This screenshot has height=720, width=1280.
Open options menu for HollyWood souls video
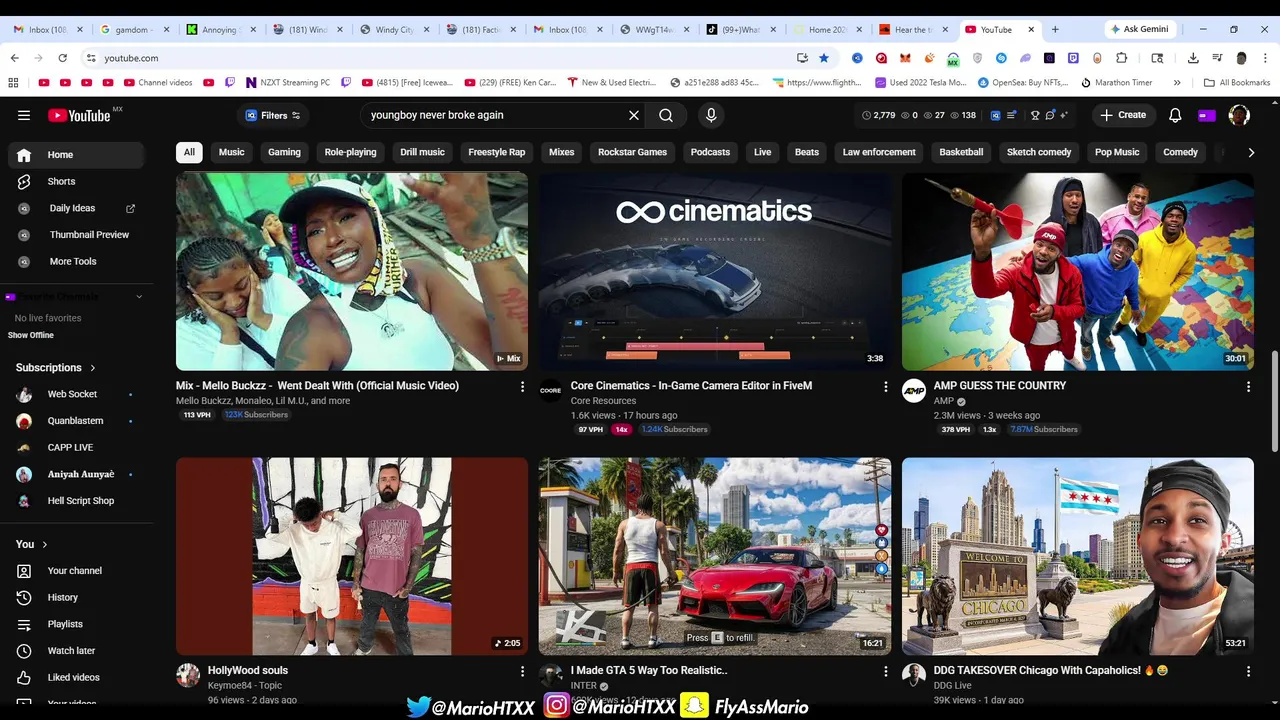(x=522, y=671)
